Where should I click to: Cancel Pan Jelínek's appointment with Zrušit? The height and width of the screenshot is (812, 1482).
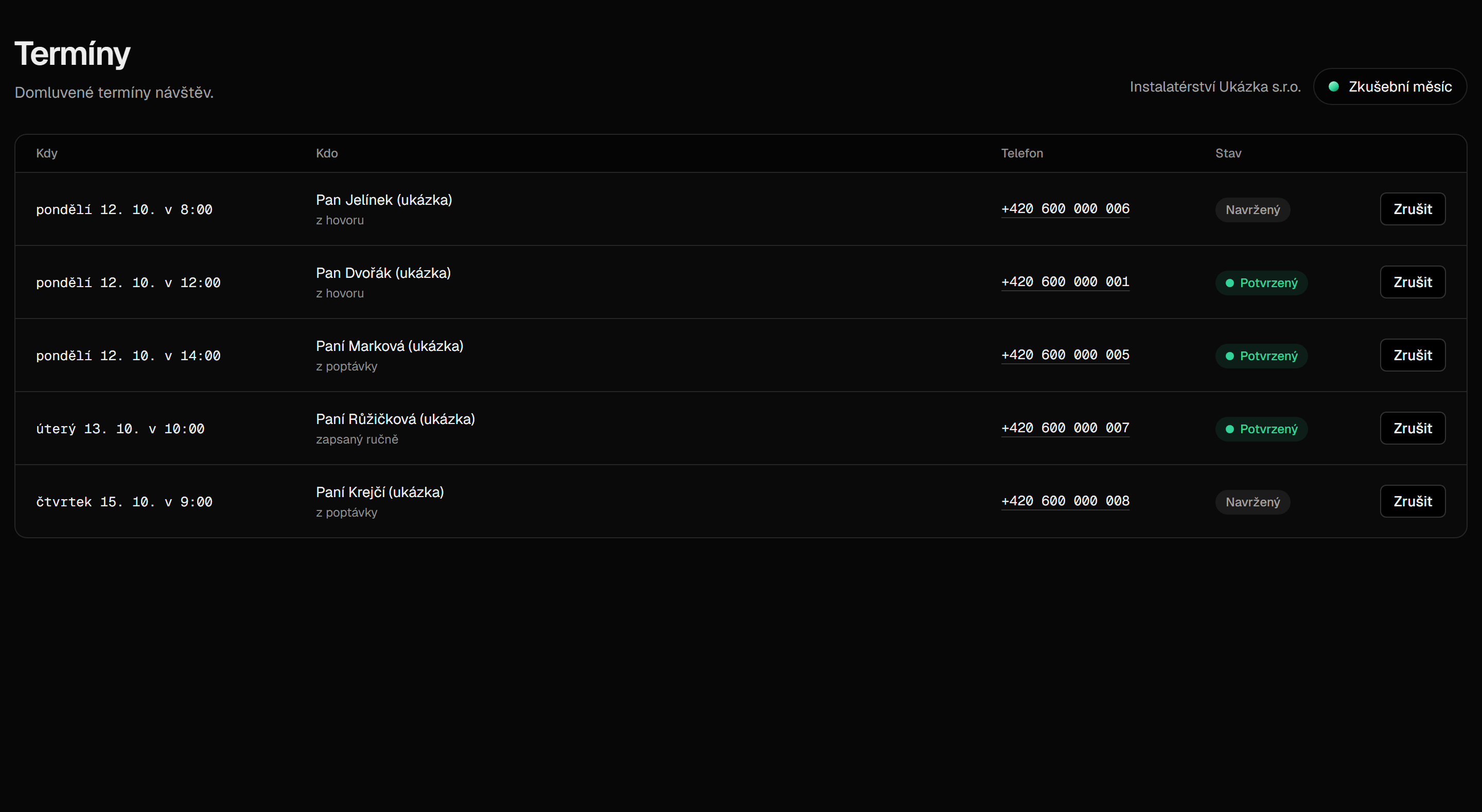(x=1413, y=209)
